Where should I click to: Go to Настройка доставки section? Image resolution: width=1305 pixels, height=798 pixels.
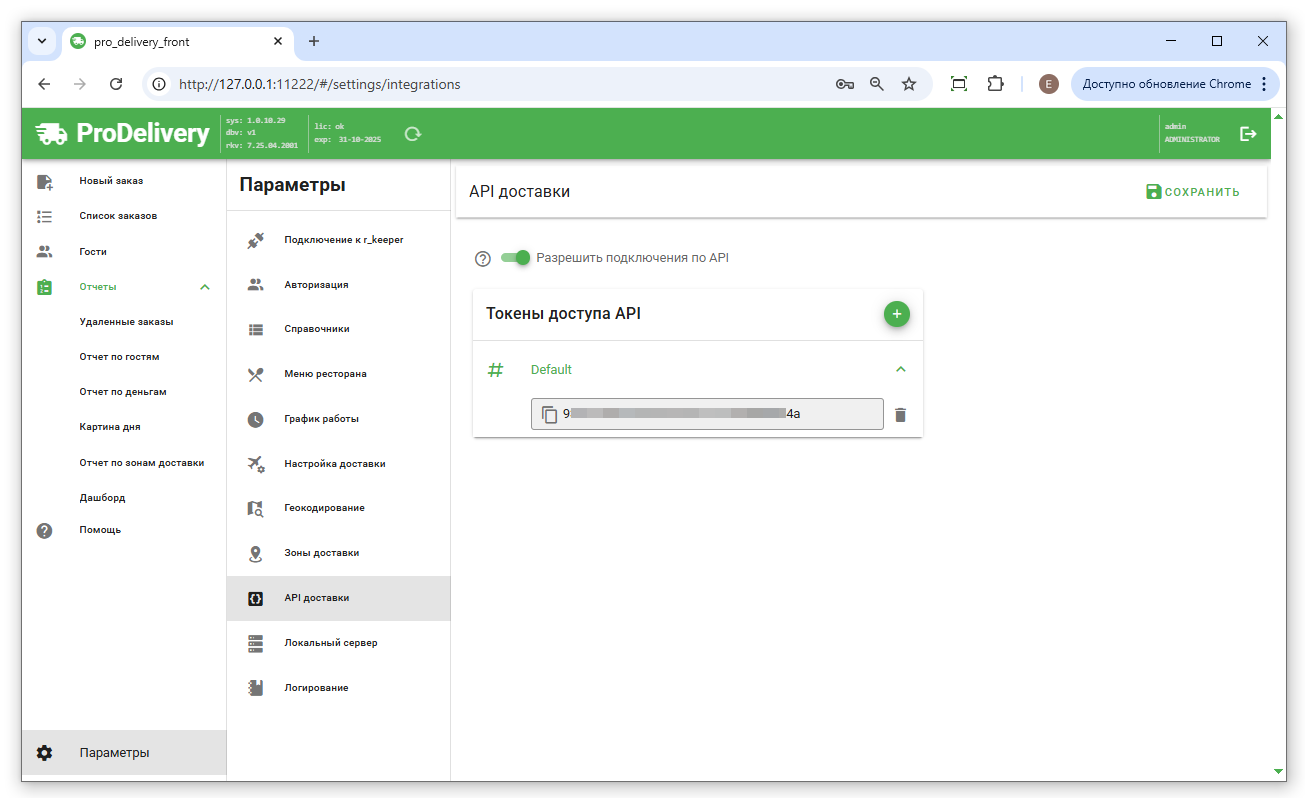(x=334, y=464)
